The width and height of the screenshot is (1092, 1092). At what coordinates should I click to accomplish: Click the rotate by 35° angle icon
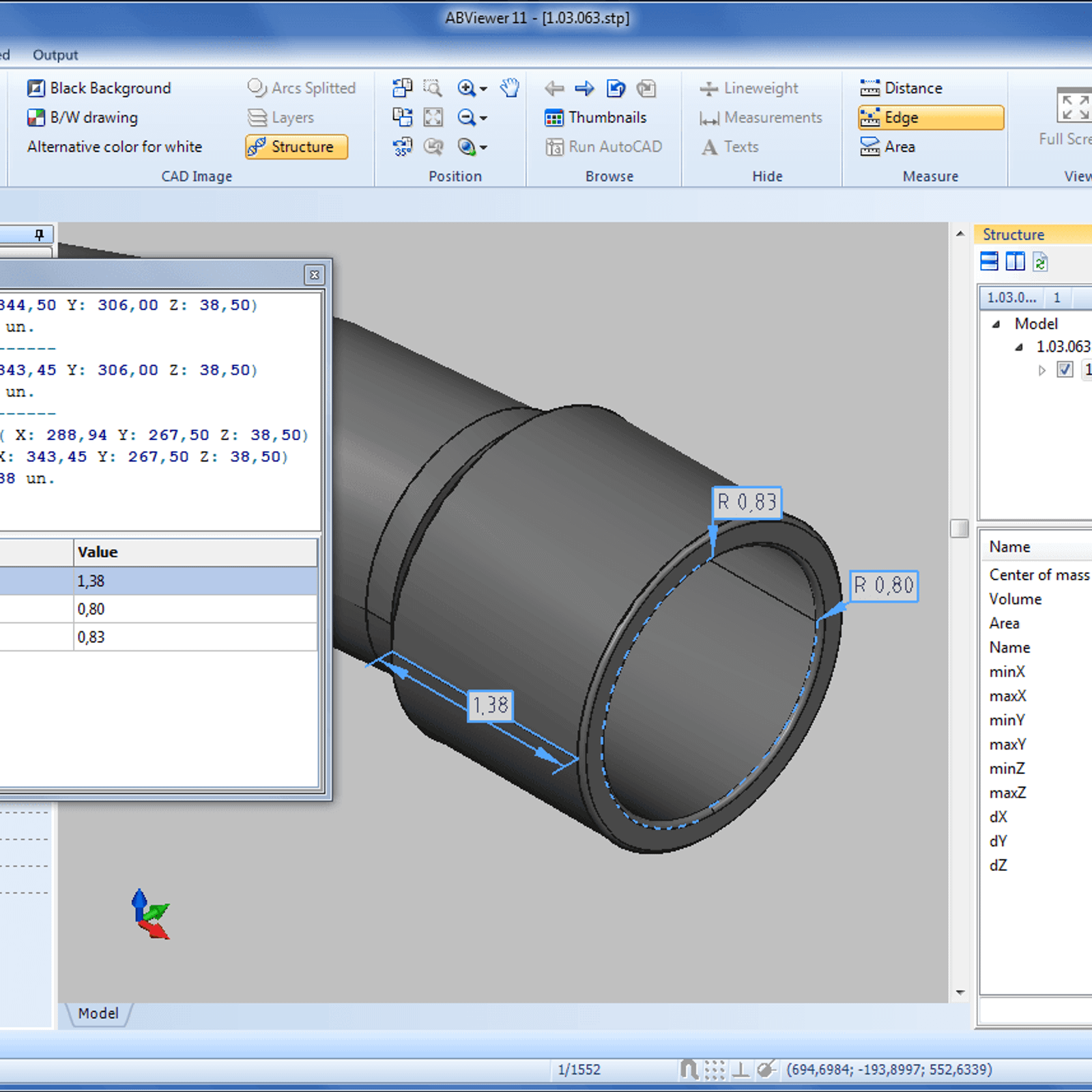[403, 147]
